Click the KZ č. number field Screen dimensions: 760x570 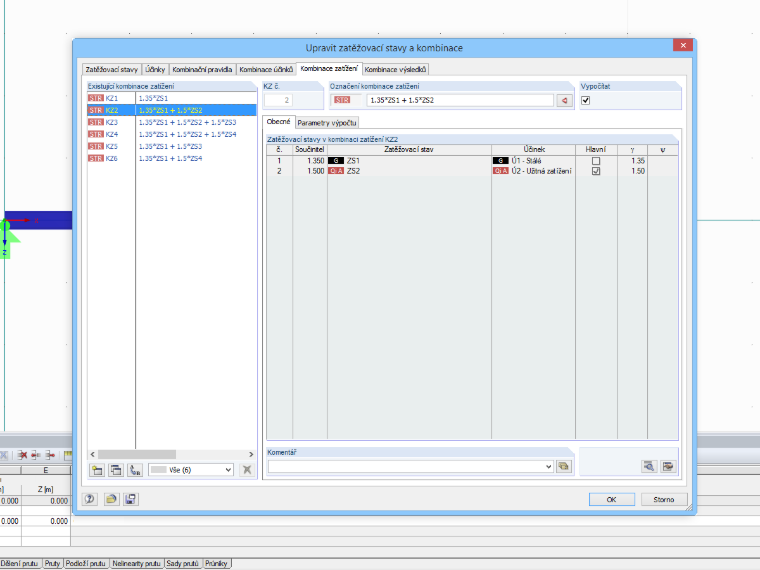tap(278, 100)
